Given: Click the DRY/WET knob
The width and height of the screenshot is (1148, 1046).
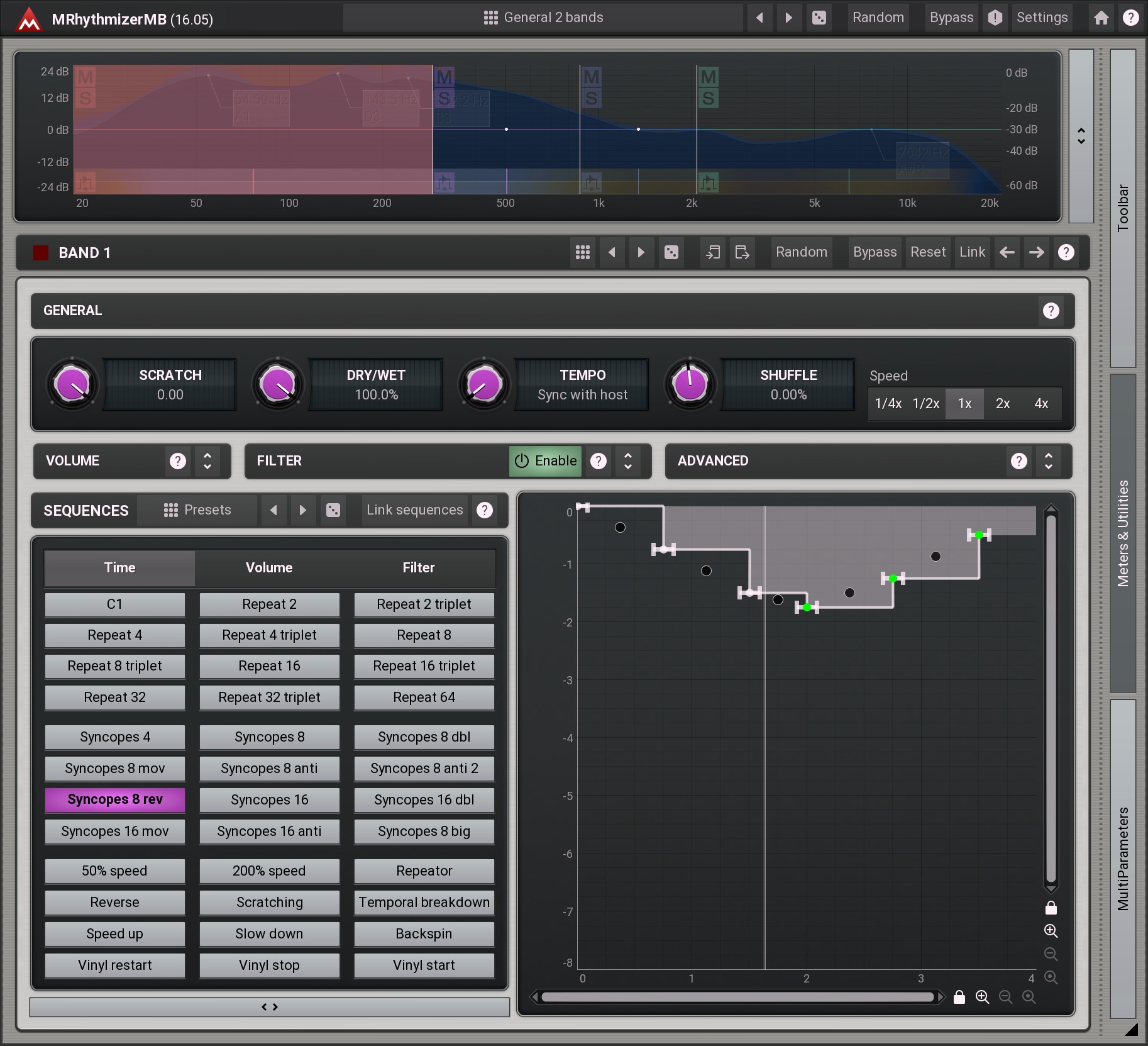Looking at the screenshot, I should (278, 384).
